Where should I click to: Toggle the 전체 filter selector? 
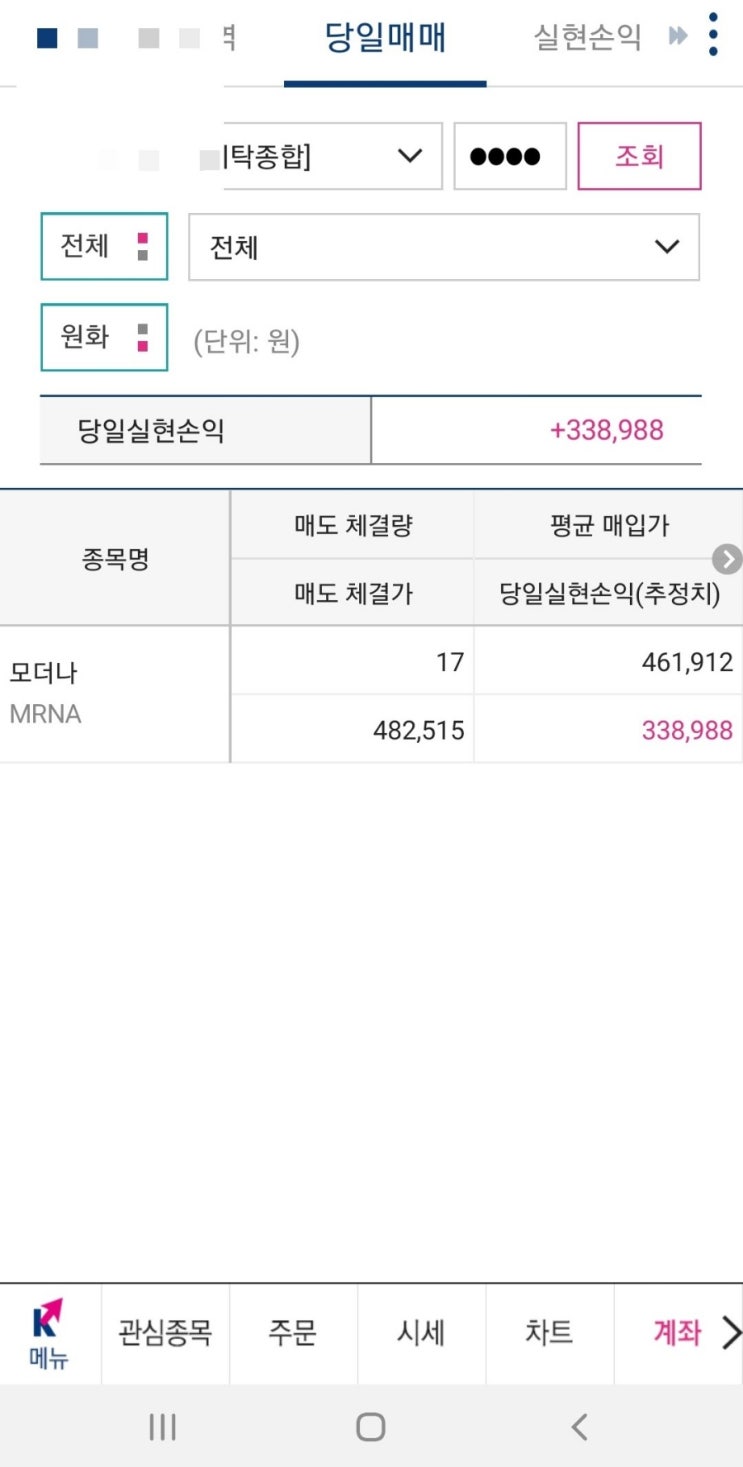click(x=104, y=246)
